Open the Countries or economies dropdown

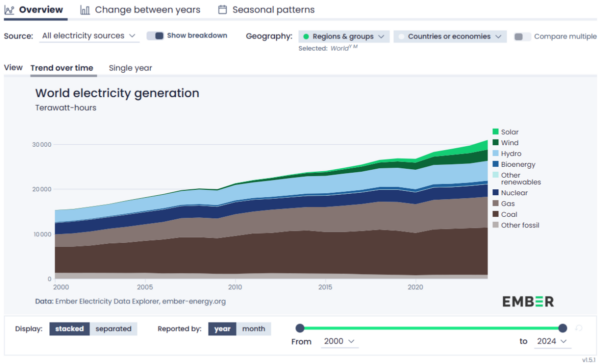(450, 36)
